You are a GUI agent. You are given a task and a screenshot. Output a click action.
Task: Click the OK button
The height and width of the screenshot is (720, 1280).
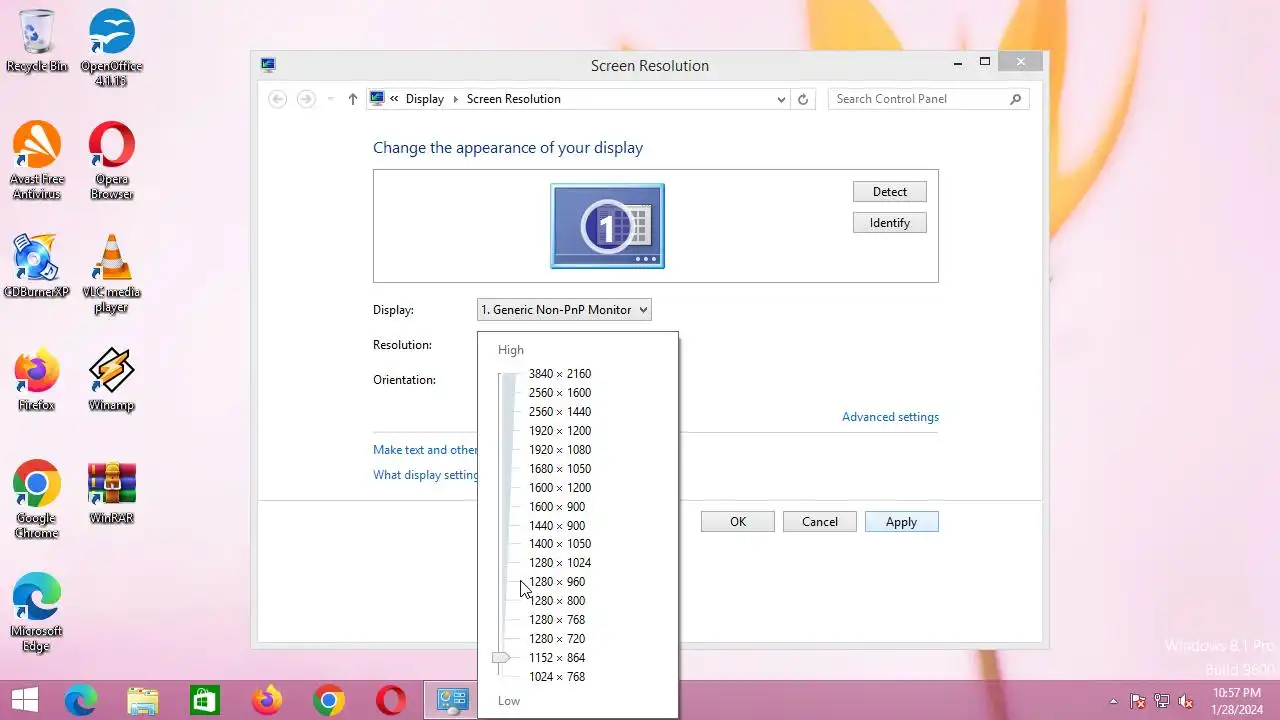738,522
